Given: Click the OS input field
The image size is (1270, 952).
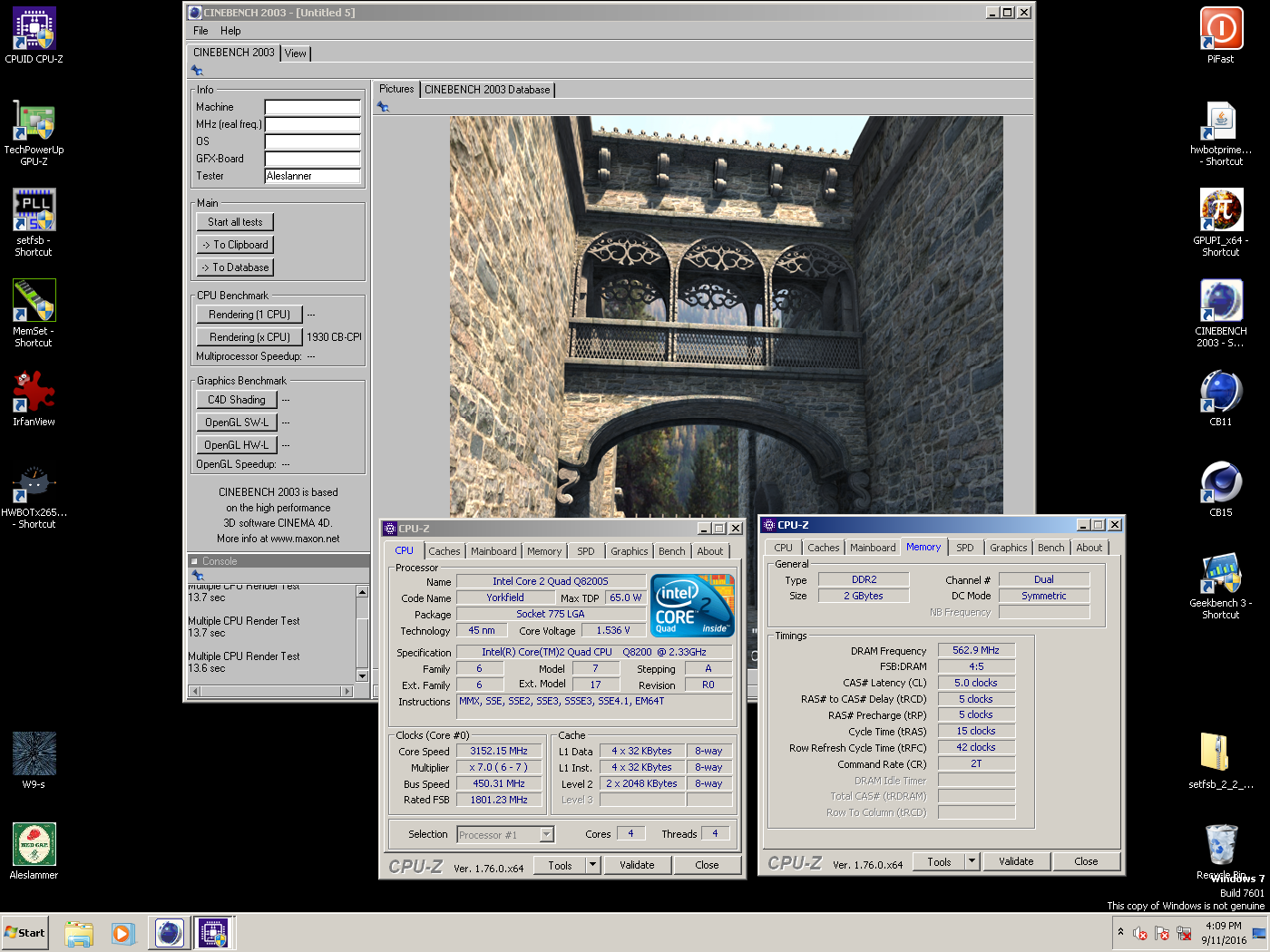Looking at the screenshot, I should (x=313, y=141).
